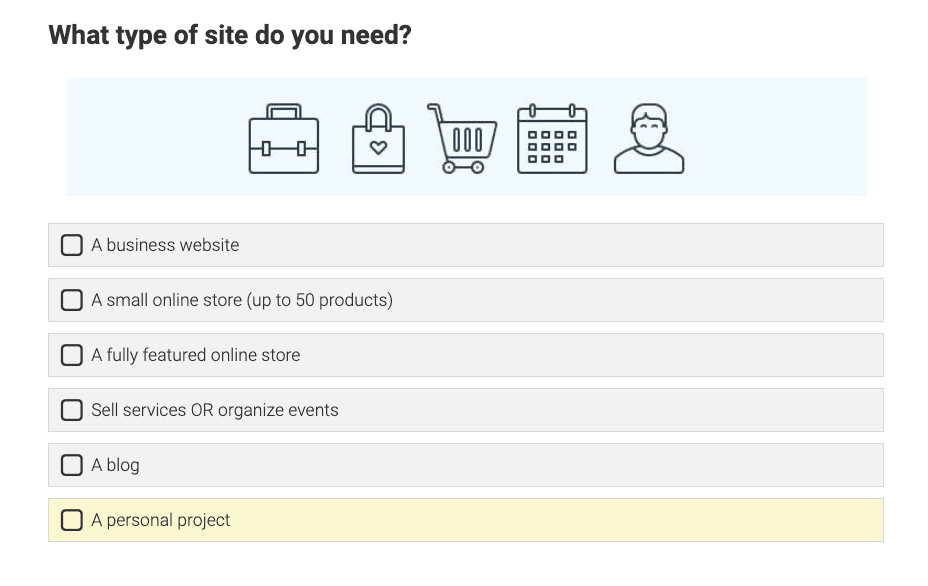
Task: Mark the 'A blog' checkbox
Action: point(72,465)
